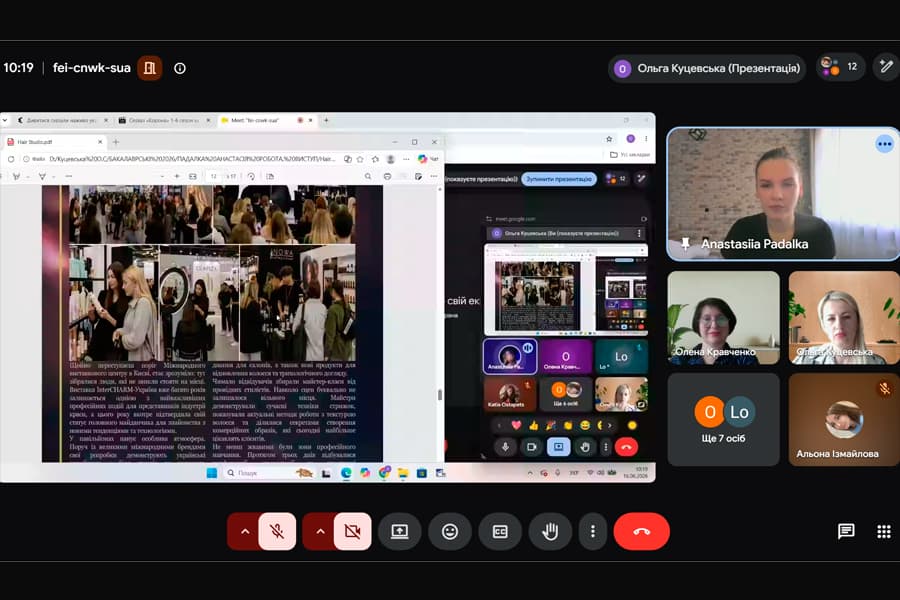The height and width of the screenshot is (600, 900).
Task: Reload the PDF with the refresh icon
Action: [11, 159]
